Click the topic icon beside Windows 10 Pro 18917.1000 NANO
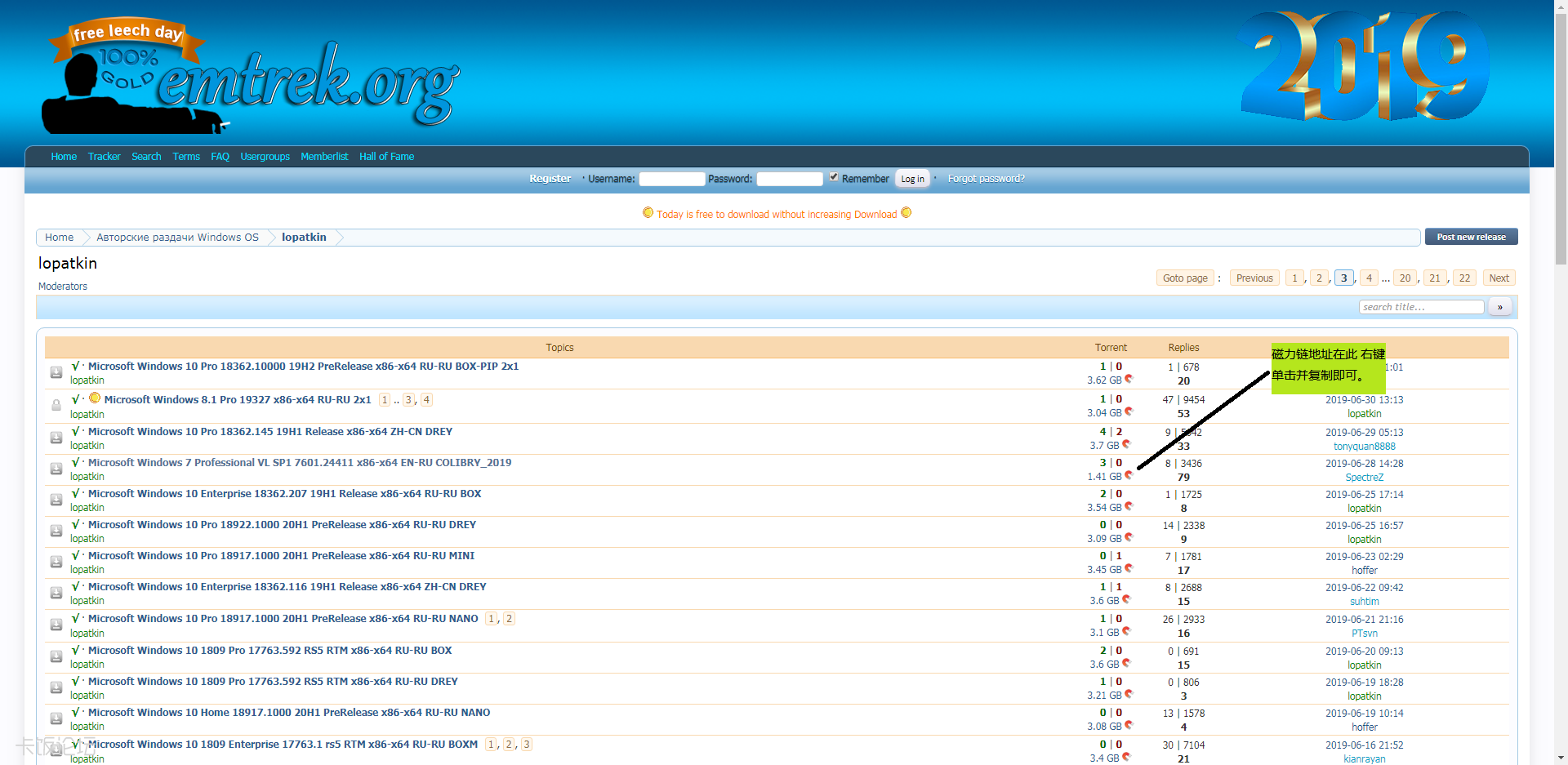The image size is (1568, 765). (56, 625)
